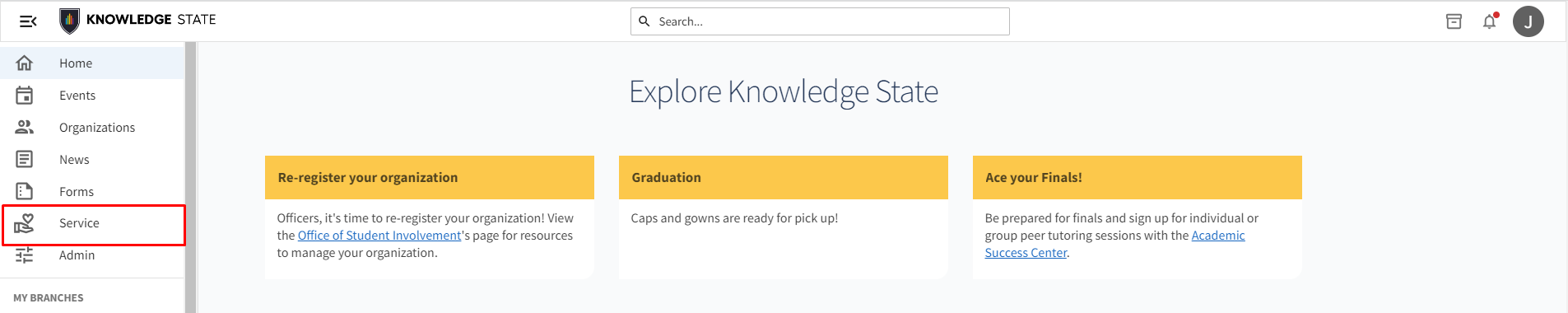Click the Knowledge State shield logo
Screen dimensions: 1568x313
pos(69,21)
